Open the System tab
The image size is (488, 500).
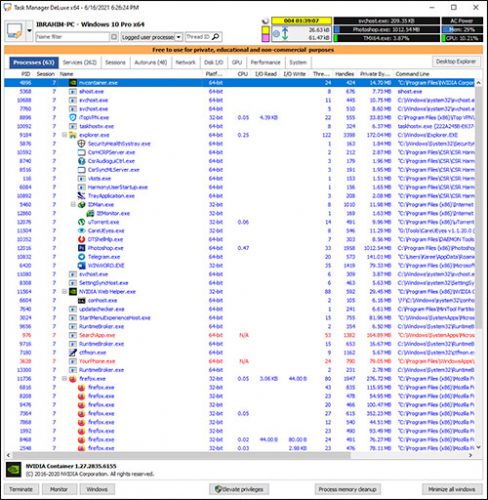(298, 62)
